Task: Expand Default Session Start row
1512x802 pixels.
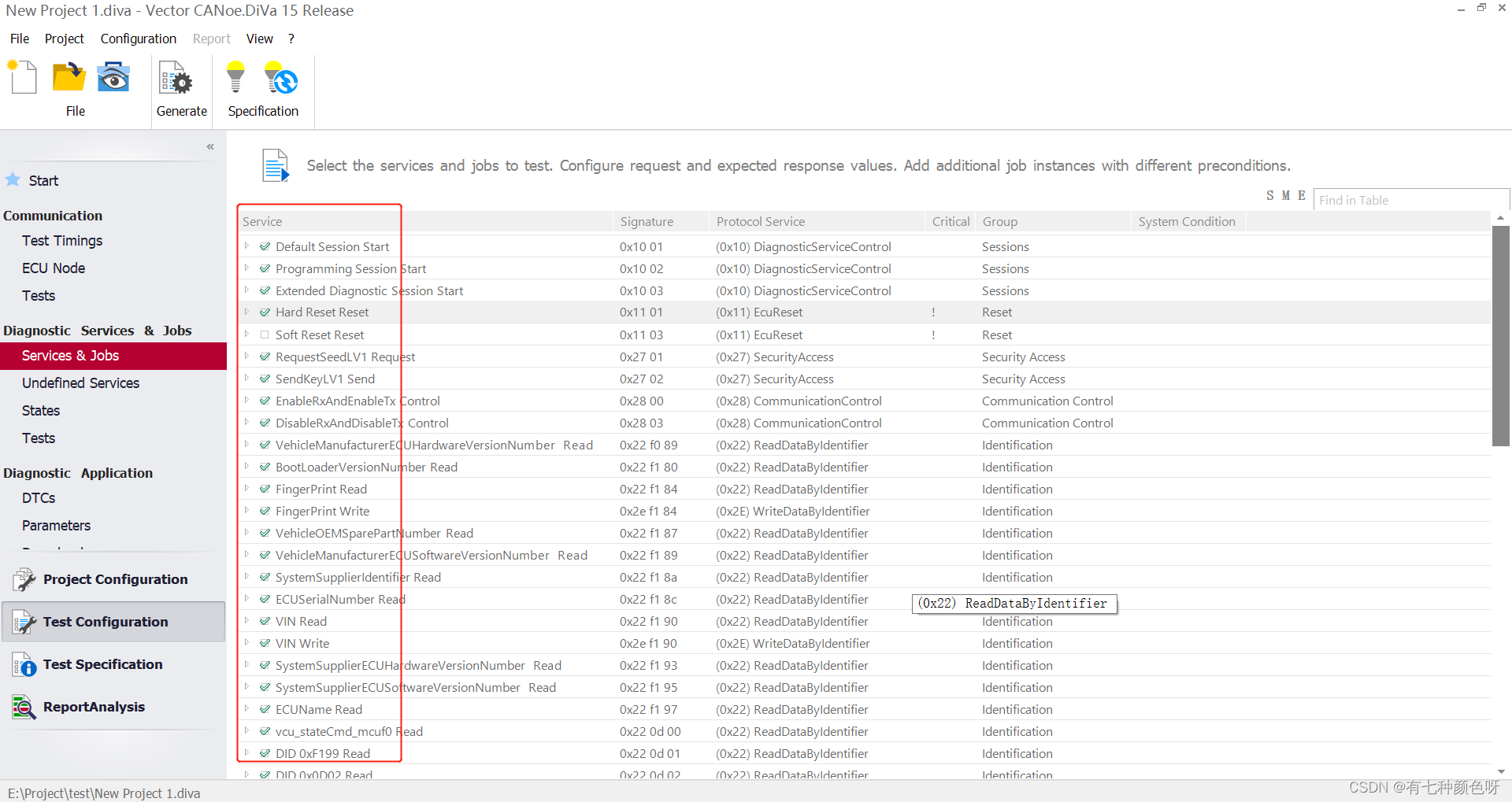Action: click(x=246, y=246)
